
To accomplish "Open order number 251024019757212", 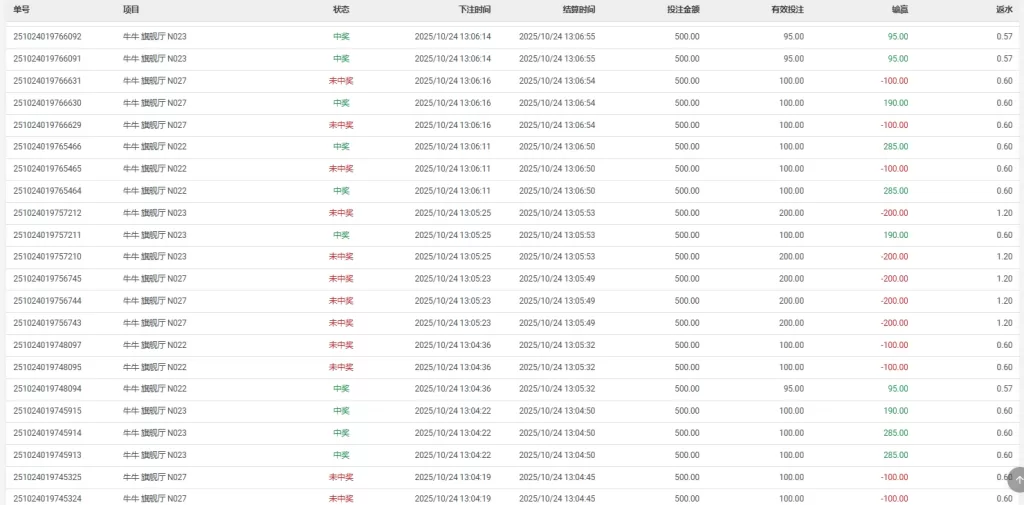I will coord(47,213).
